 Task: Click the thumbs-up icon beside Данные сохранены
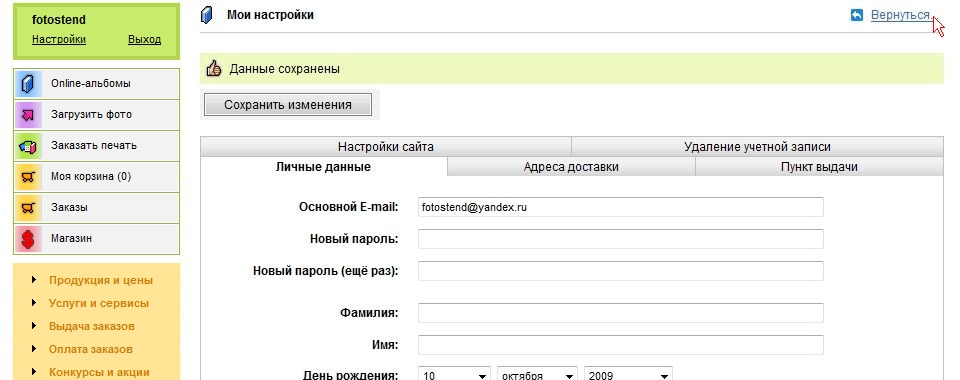click(214, 69)
